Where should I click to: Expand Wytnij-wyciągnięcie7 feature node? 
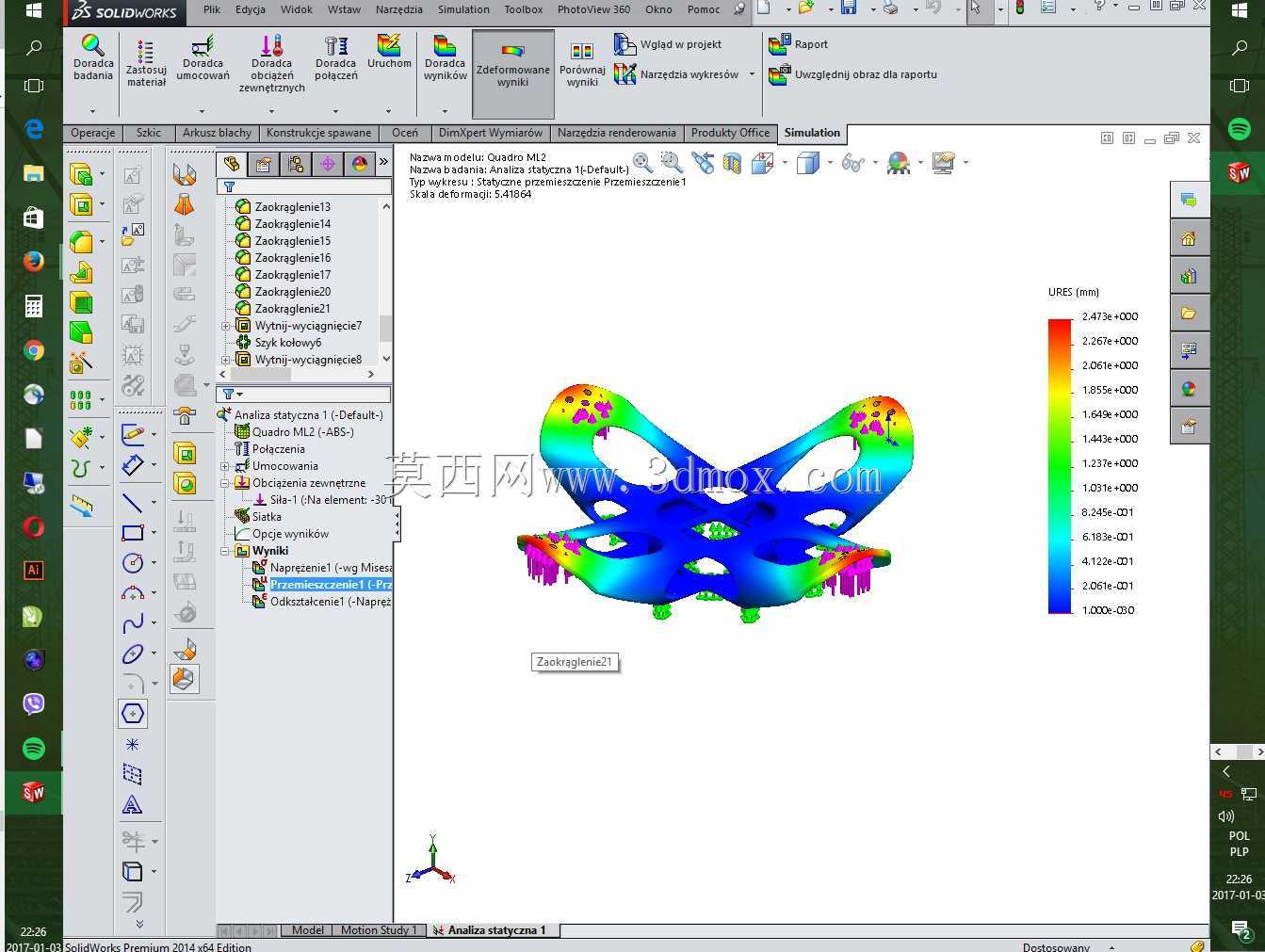coord(226,326)
